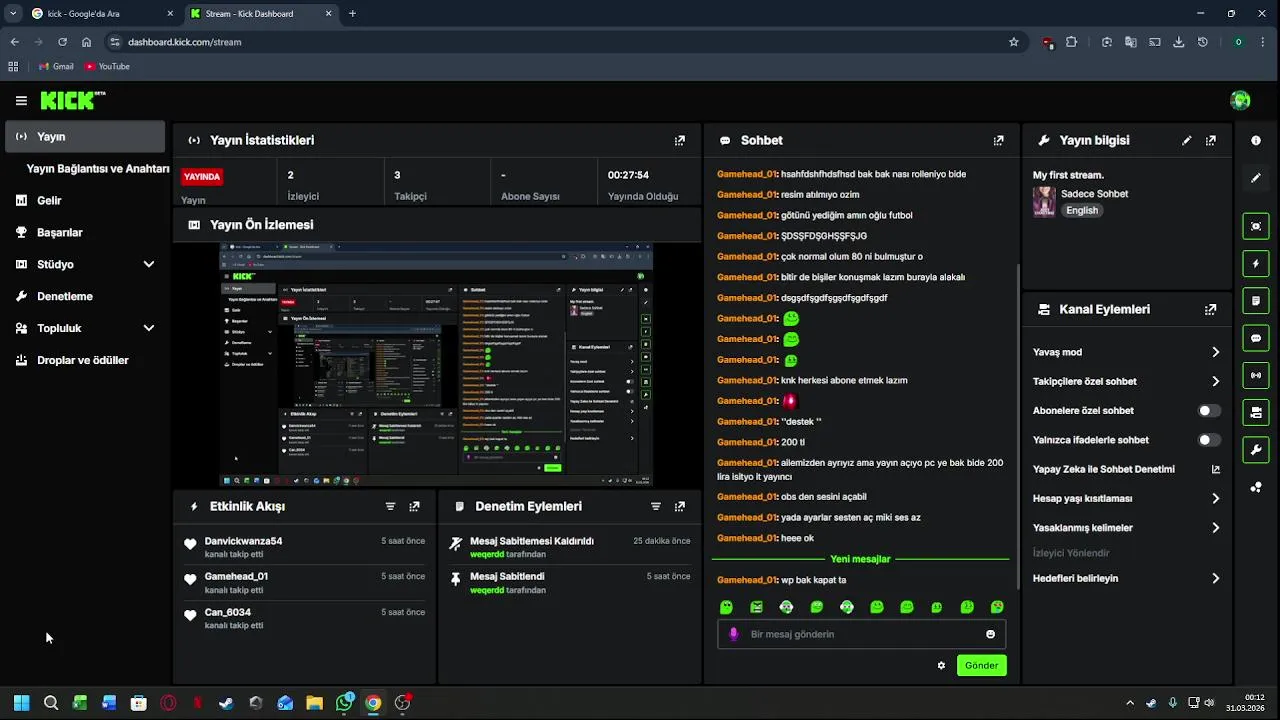Toggle channel actions widget in right rail
The height and width of the screenshot is (720, 1280).
1256,412
